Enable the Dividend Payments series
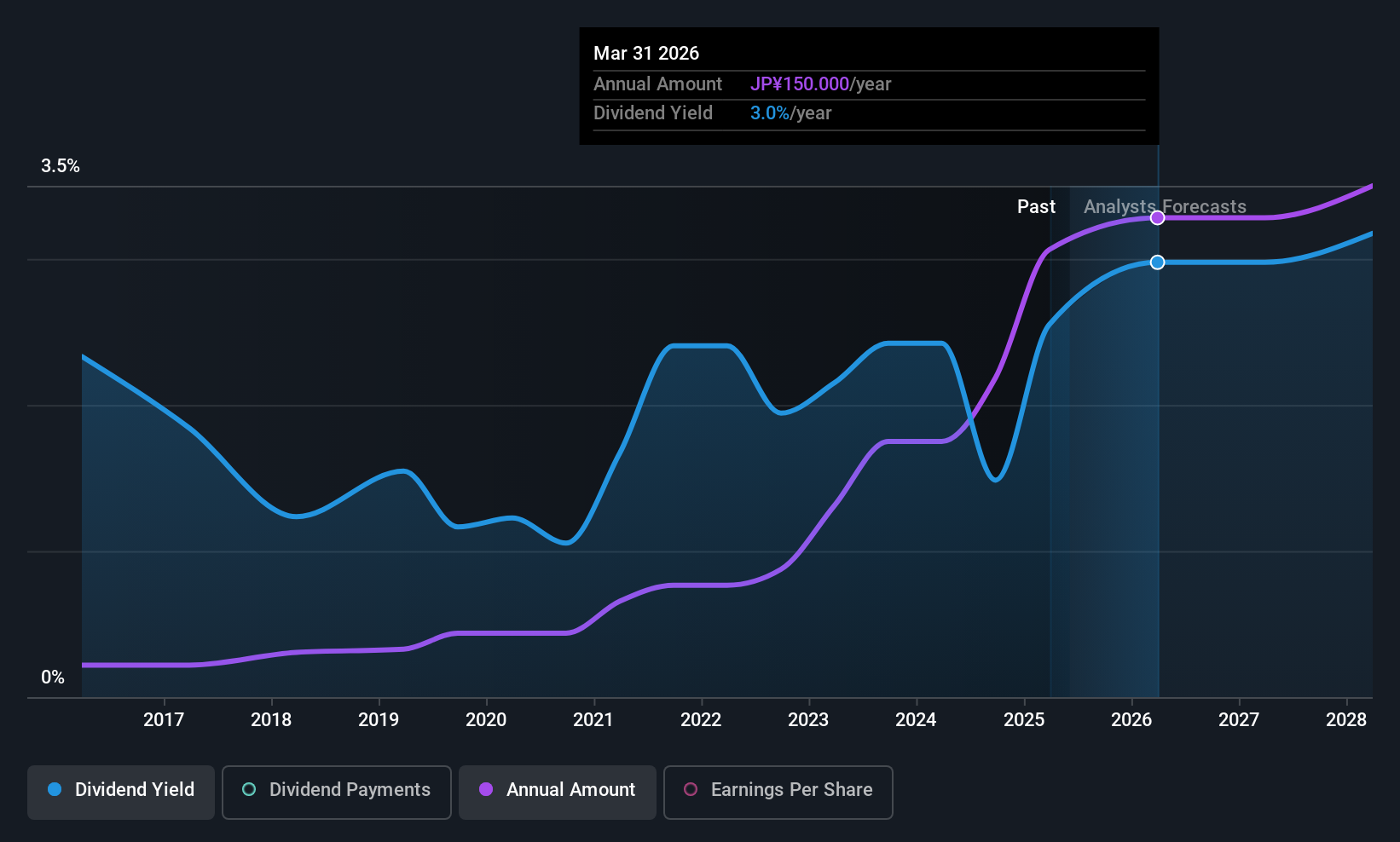The width and height of the screenshot is (1400, 842). 337,793
